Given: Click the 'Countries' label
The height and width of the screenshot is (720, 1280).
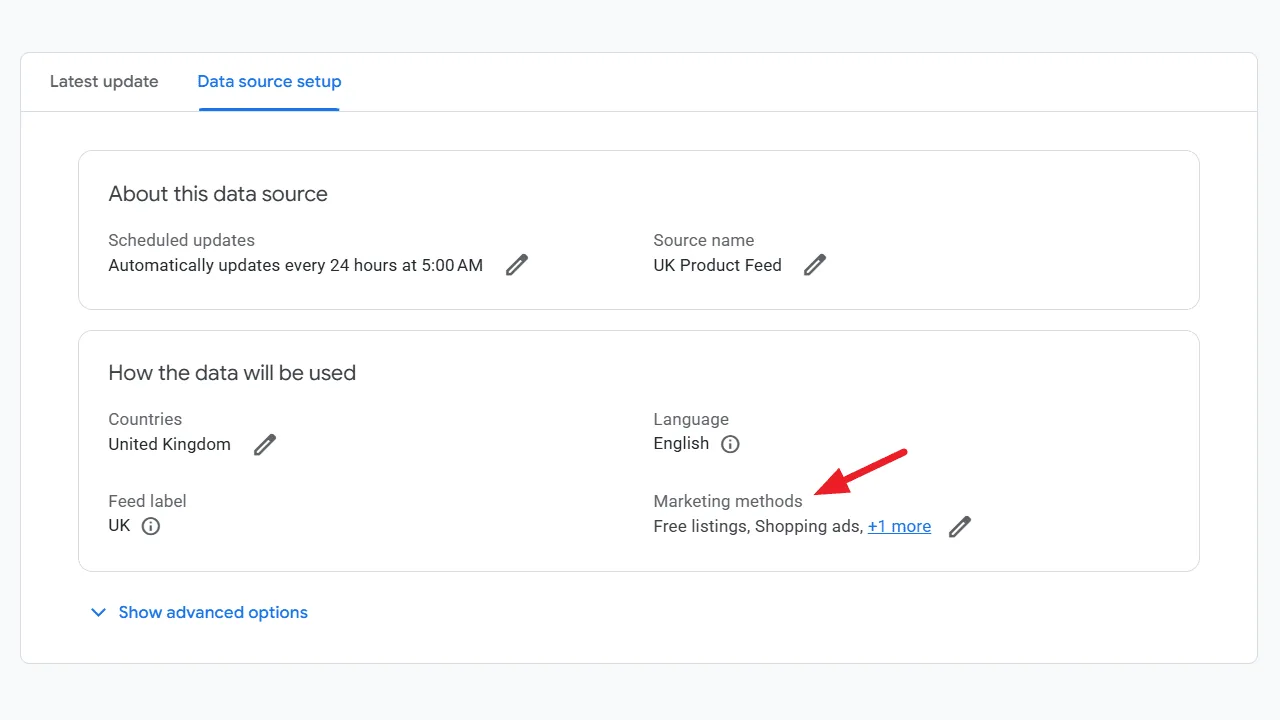Looking at the screenshot, I should point(145,419).
